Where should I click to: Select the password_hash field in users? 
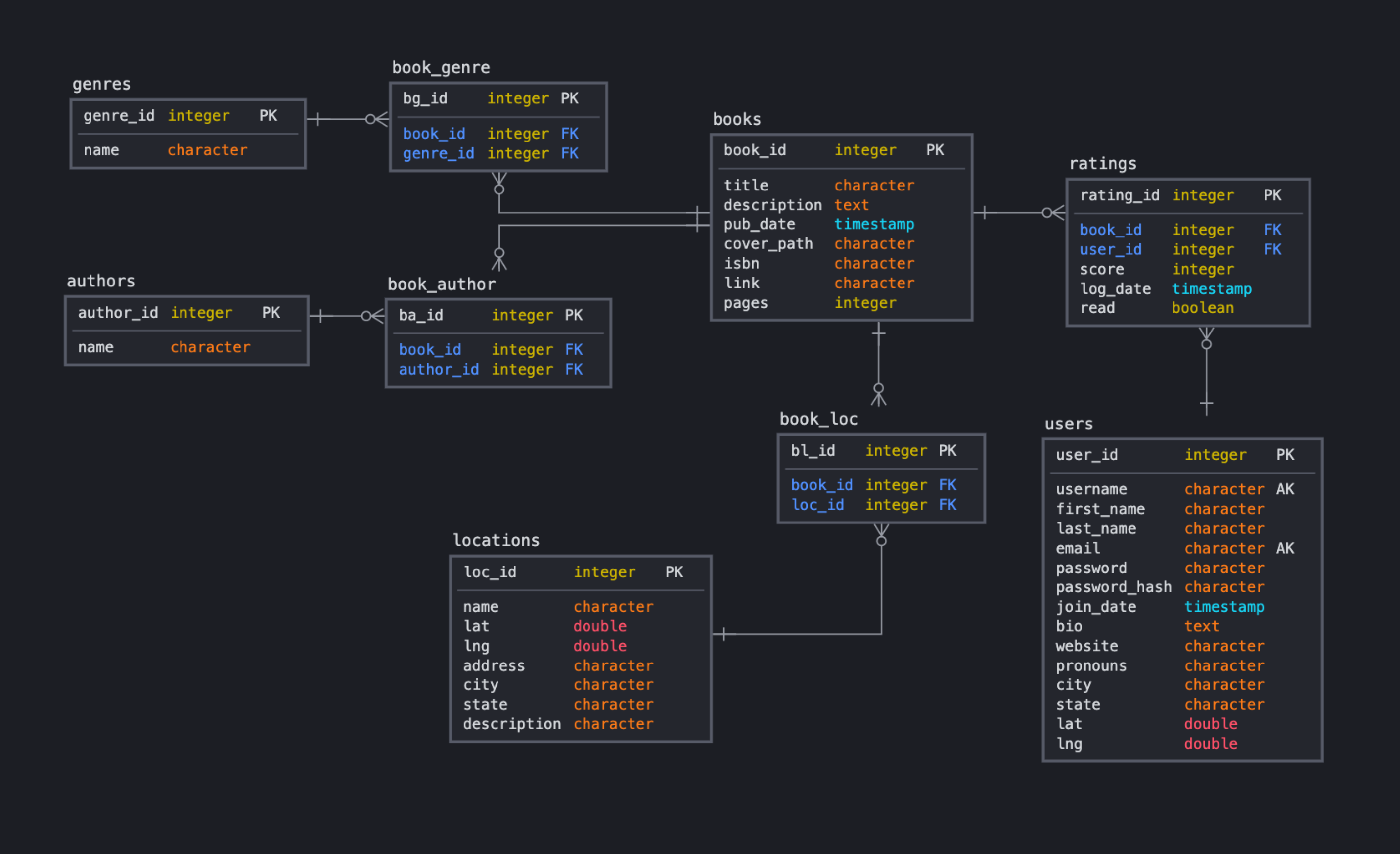(1113, 587)
